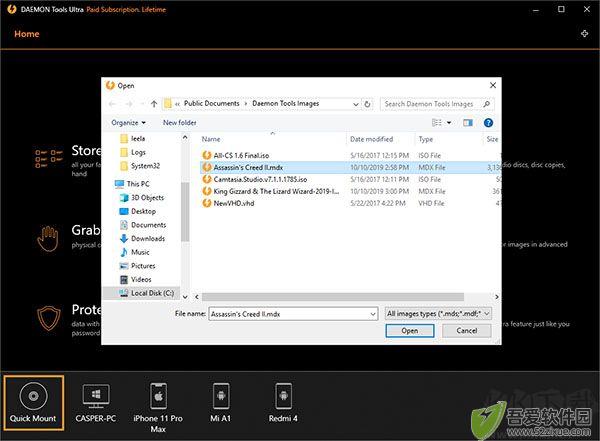Image resolution: width=600 pixels, height=441 pixels.
Task: Click the Cancel button
Action: pos(466,331)
